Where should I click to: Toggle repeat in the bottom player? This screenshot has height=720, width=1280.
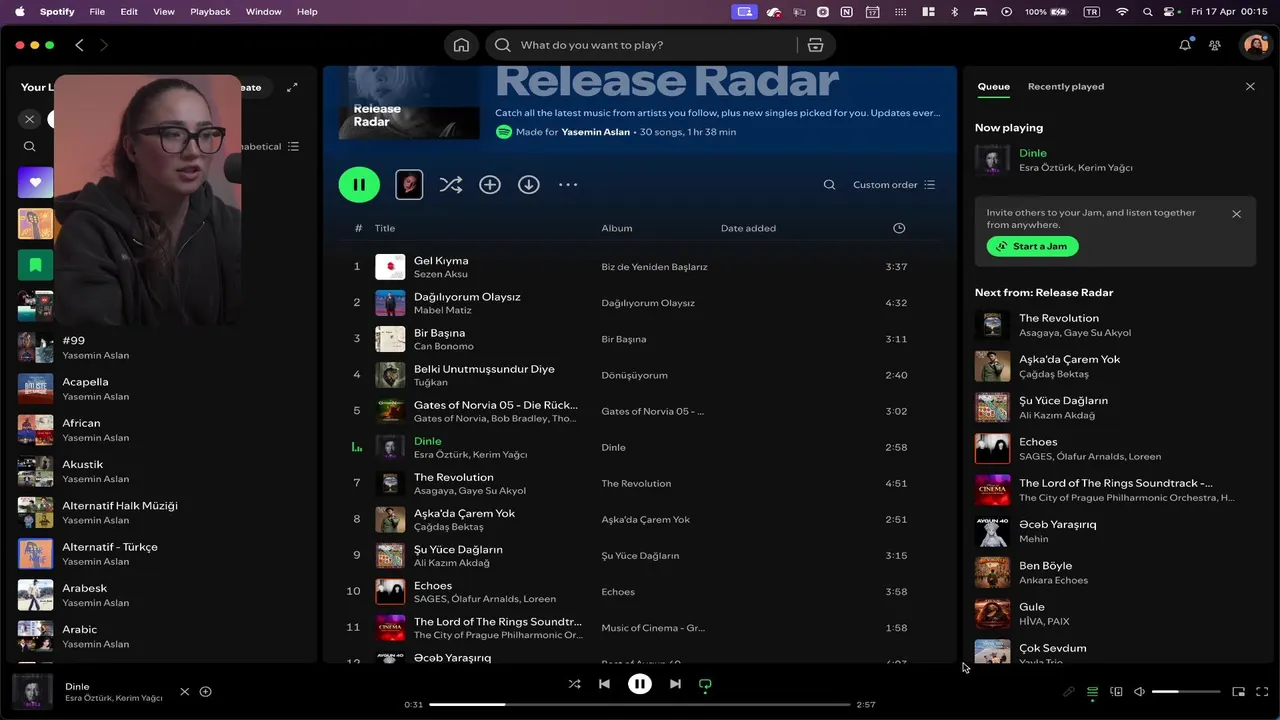pos(705,684)
